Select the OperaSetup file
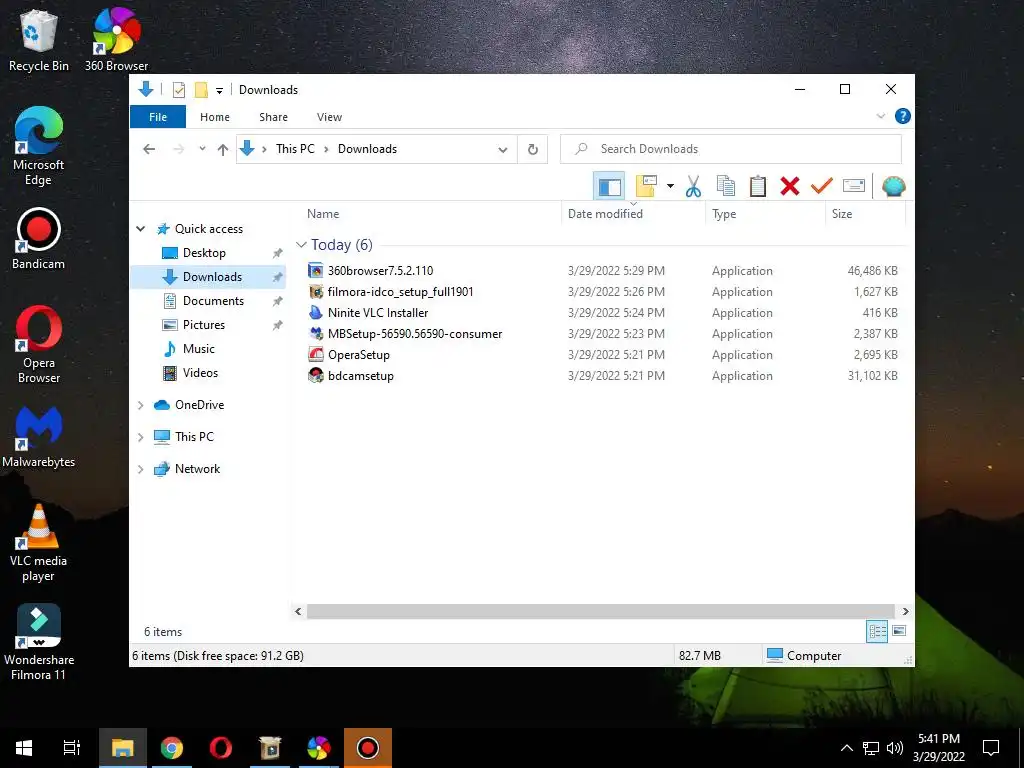1024x768 pixels. 359,355
